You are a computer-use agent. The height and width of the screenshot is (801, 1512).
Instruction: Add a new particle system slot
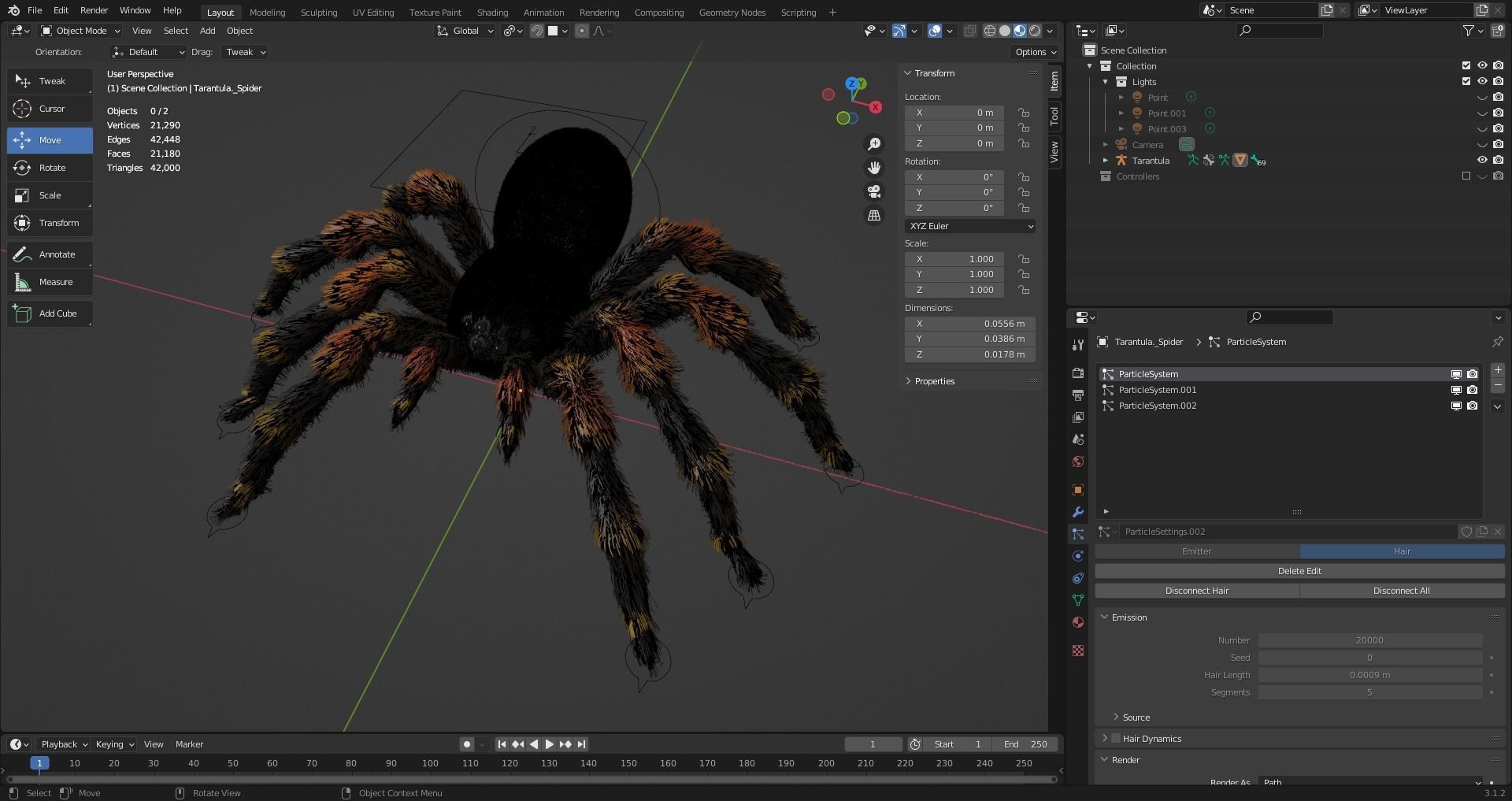1497,370
